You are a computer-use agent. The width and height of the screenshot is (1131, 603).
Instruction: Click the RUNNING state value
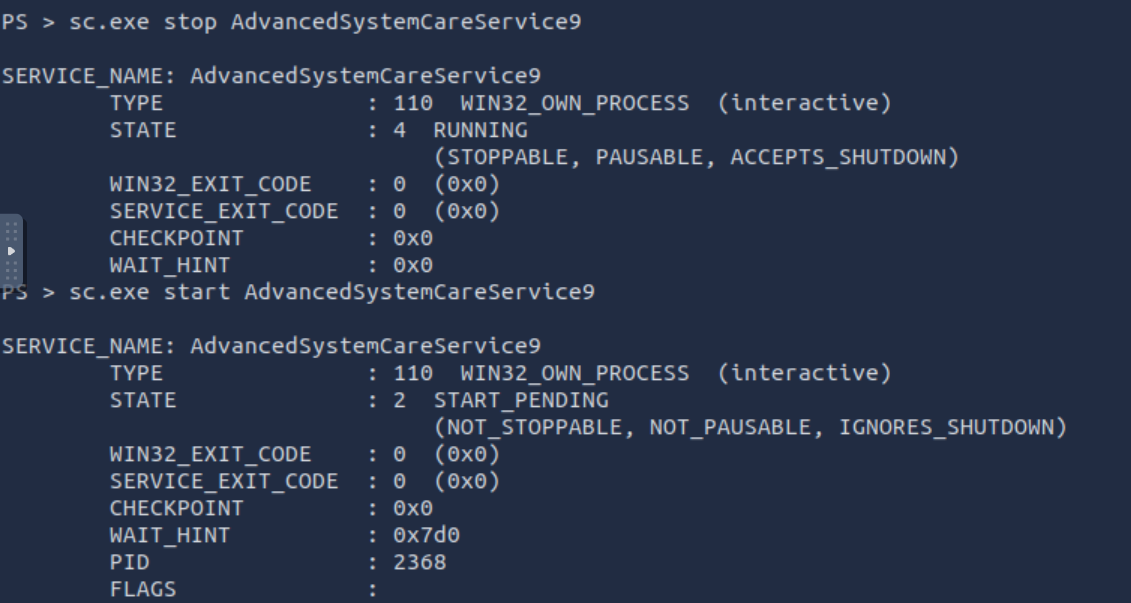click(x=480, y=130)
